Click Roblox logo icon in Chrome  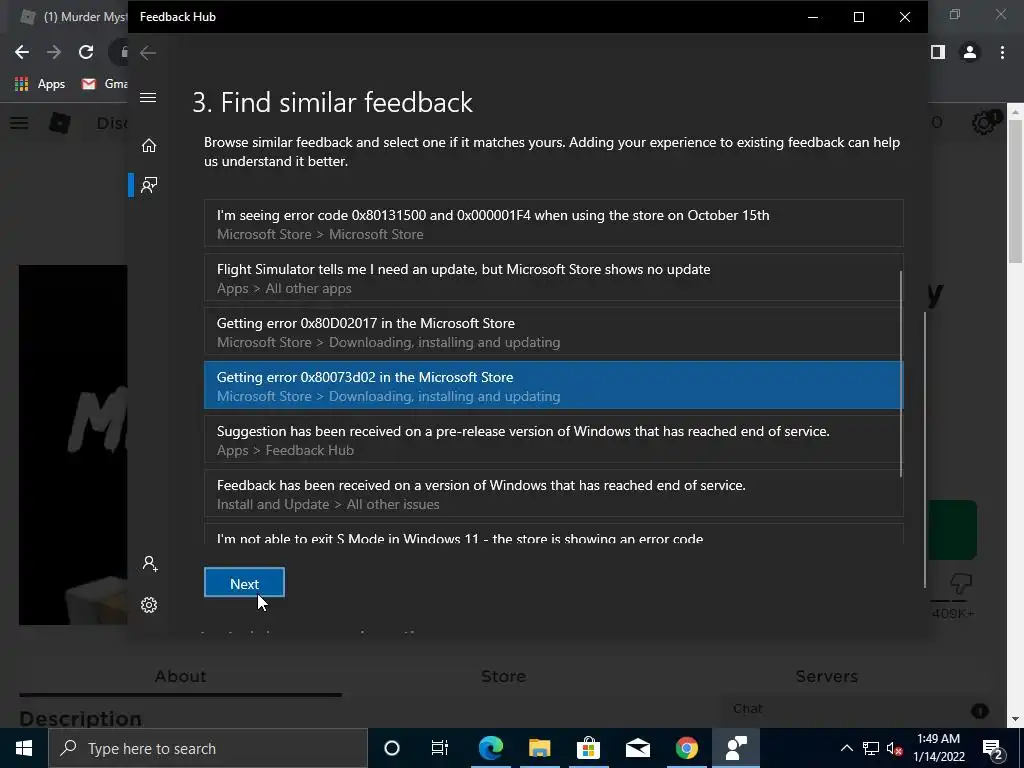[60, 123]
